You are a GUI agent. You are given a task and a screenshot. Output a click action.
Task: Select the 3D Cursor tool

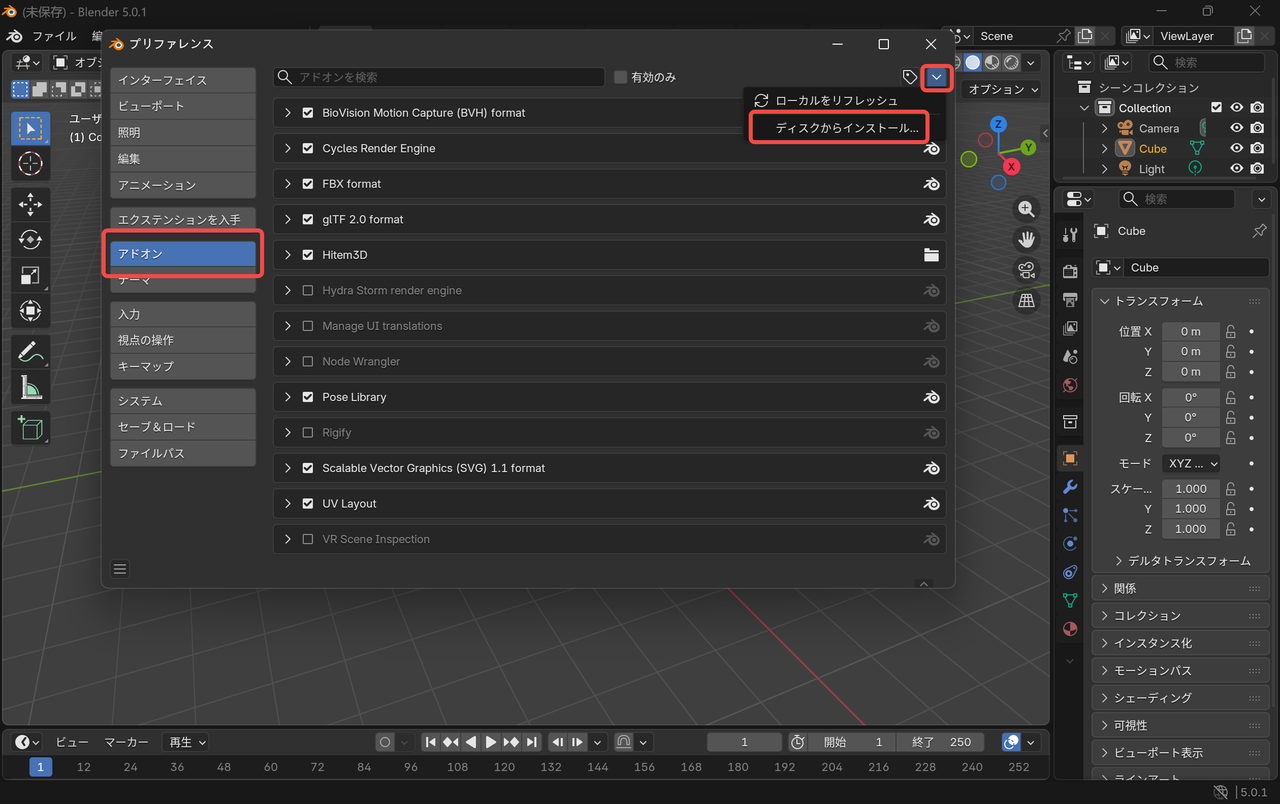pyautogui.click(x=30, y=163)
